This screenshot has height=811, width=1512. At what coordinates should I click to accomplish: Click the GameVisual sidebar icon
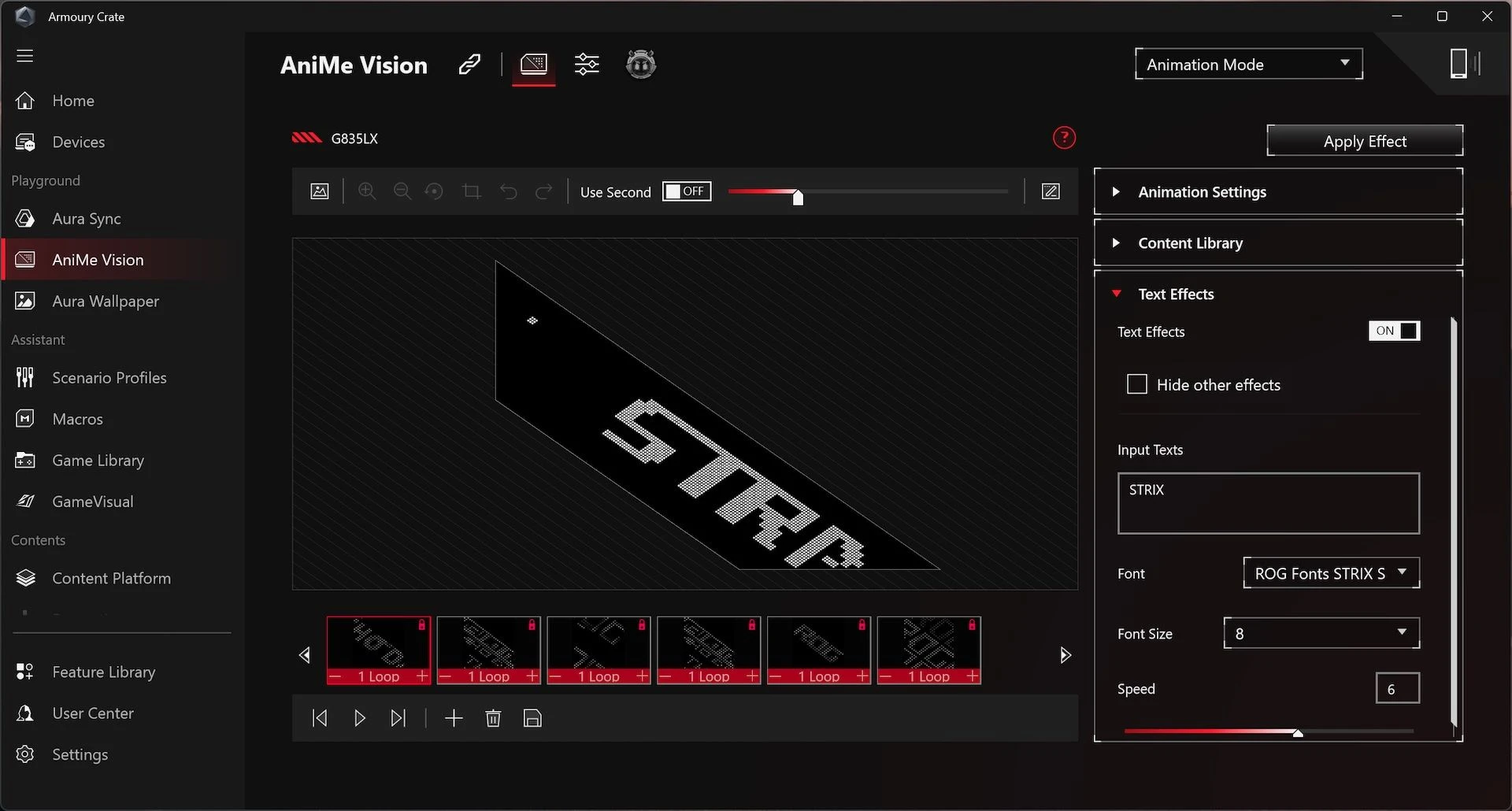(25, 501)
